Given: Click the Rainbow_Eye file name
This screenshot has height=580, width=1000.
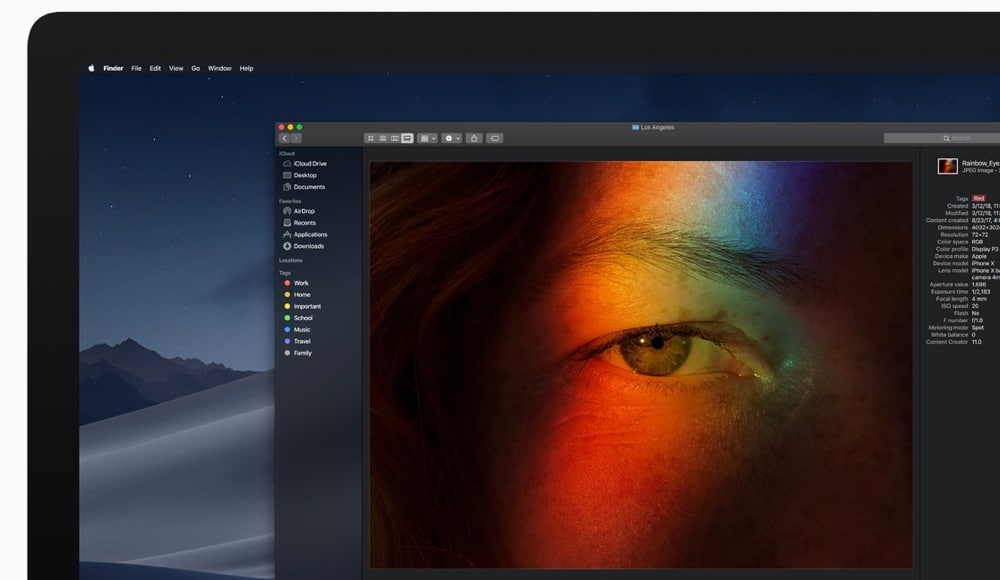Looking at the screenshot, I should coord(981,163).
